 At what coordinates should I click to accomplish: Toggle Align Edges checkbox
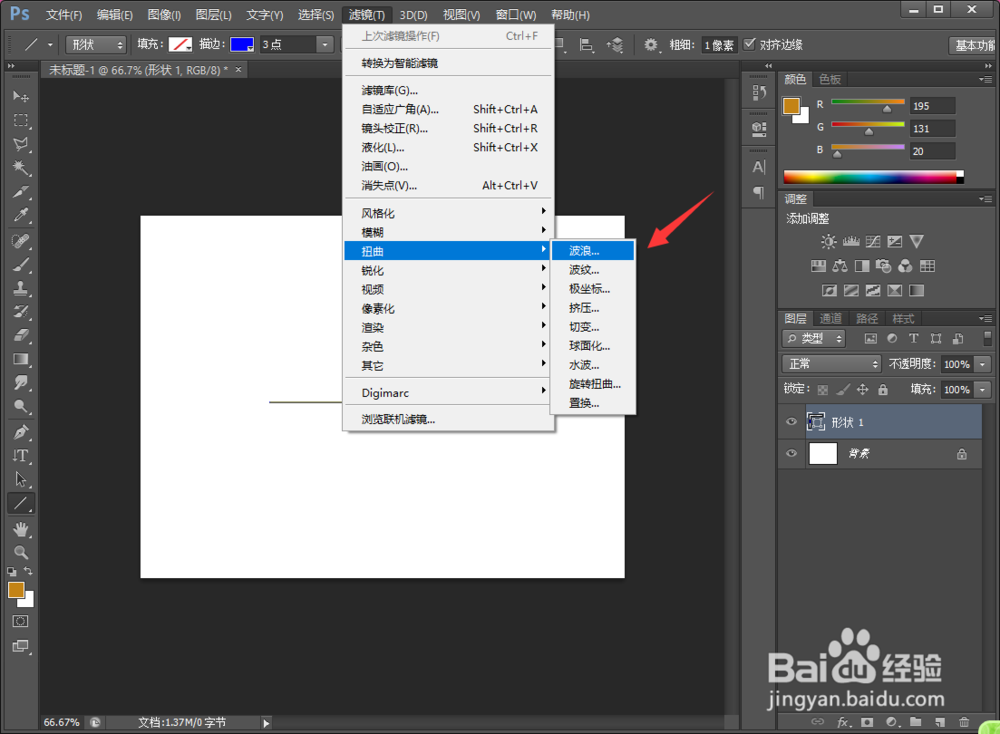click(x=749, y=44)
